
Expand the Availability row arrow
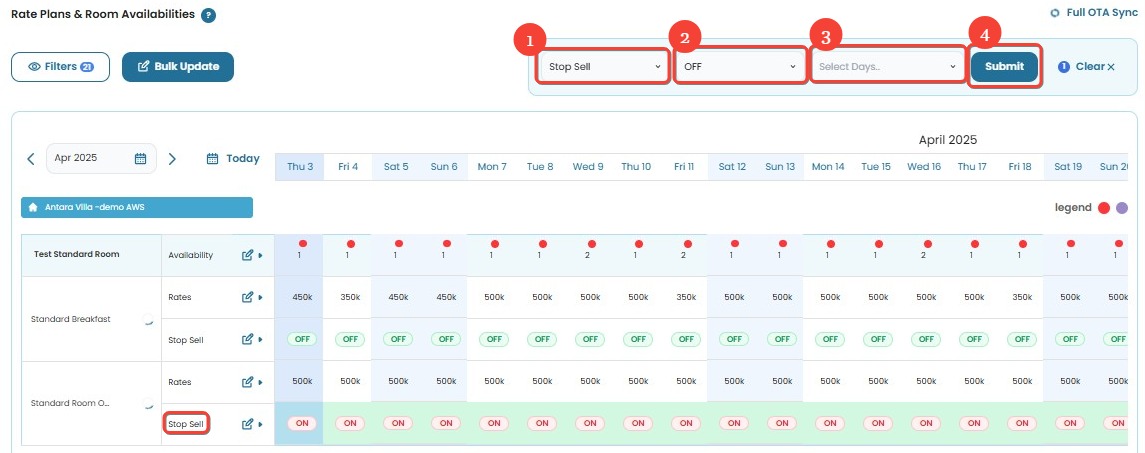click(x=261, y=256)
